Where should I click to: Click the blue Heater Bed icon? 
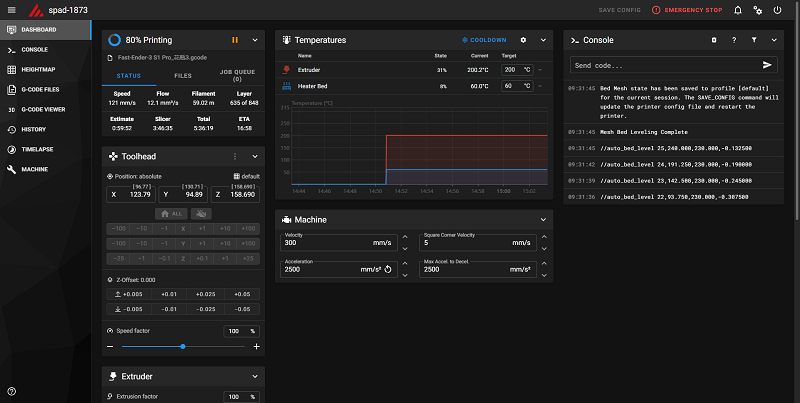[286, 86]
